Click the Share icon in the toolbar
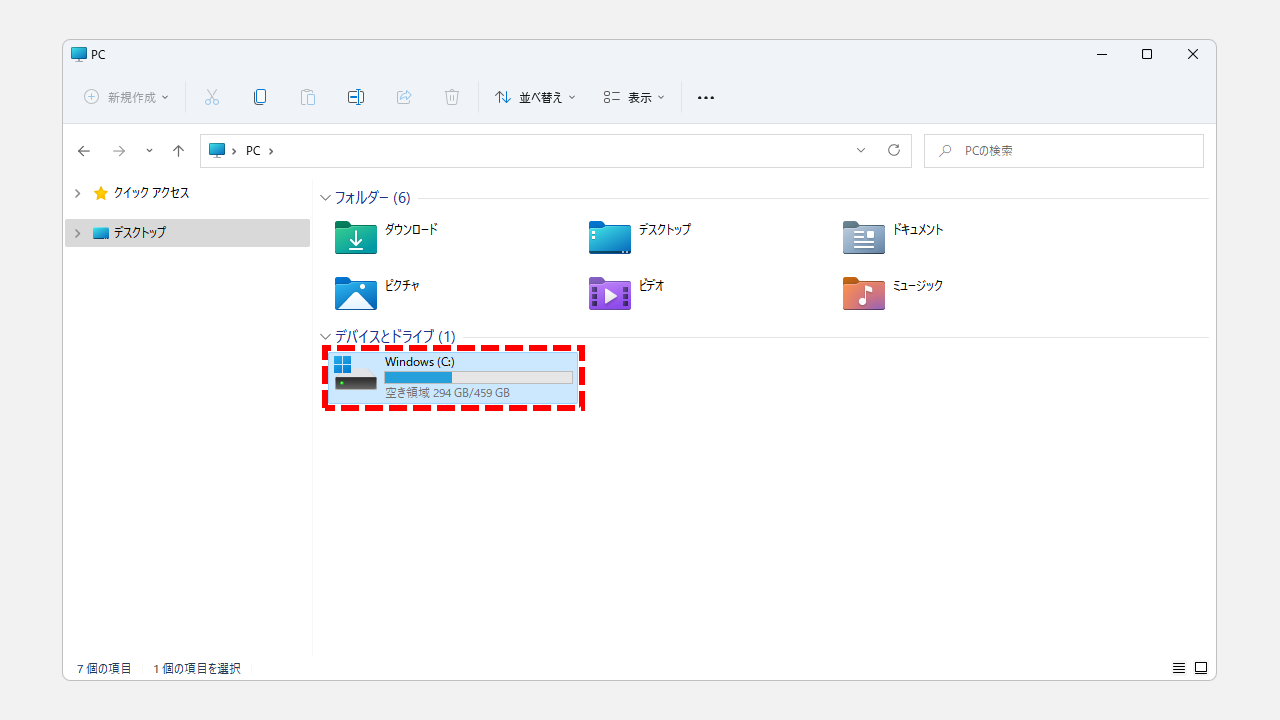1280x720 pixels. (403, 97)
